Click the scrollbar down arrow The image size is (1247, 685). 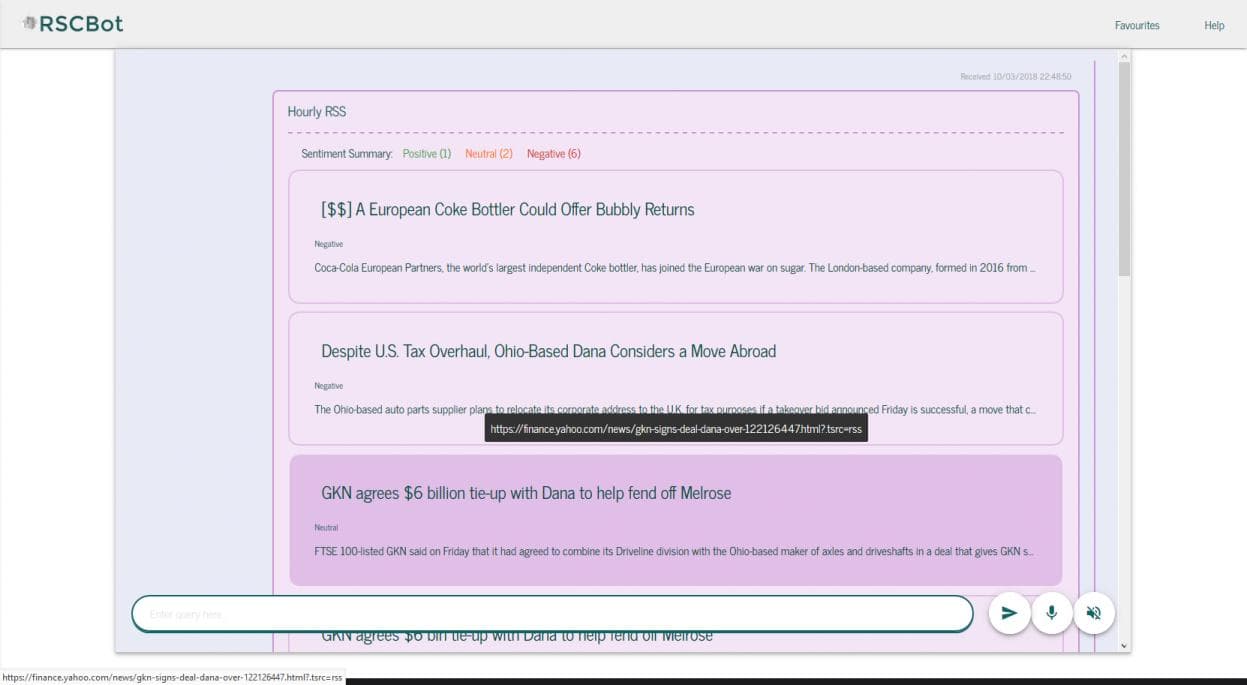coord(1124,646)
